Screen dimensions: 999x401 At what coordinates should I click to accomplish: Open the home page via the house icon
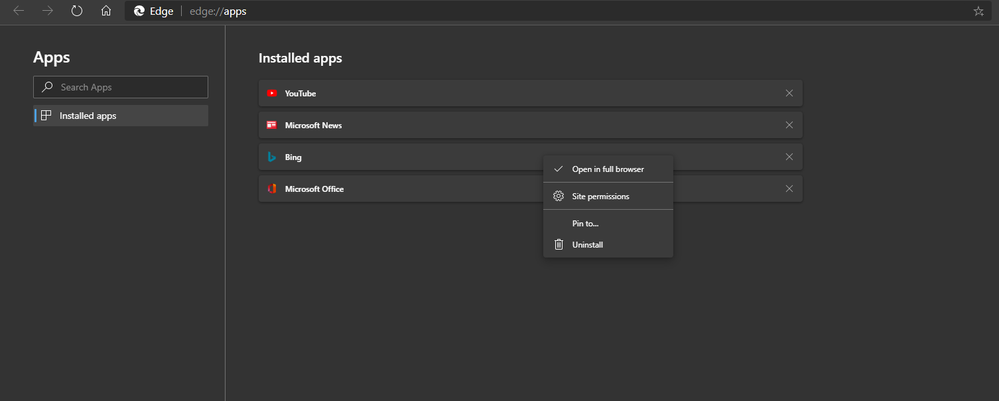tap(106, 11)
